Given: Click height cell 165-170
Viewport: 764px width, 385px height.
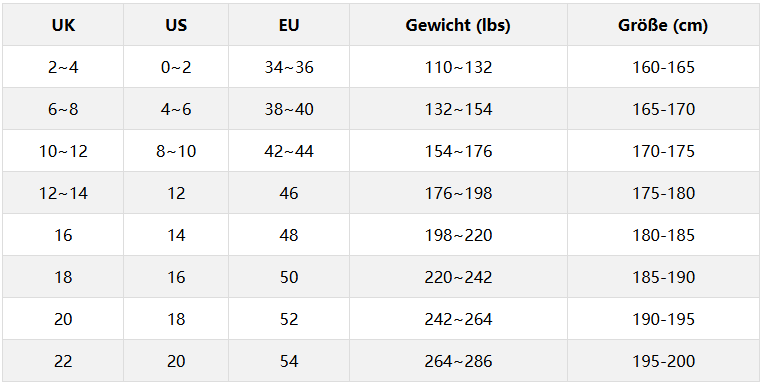Looking at the screenshot, I should (663, 109).
